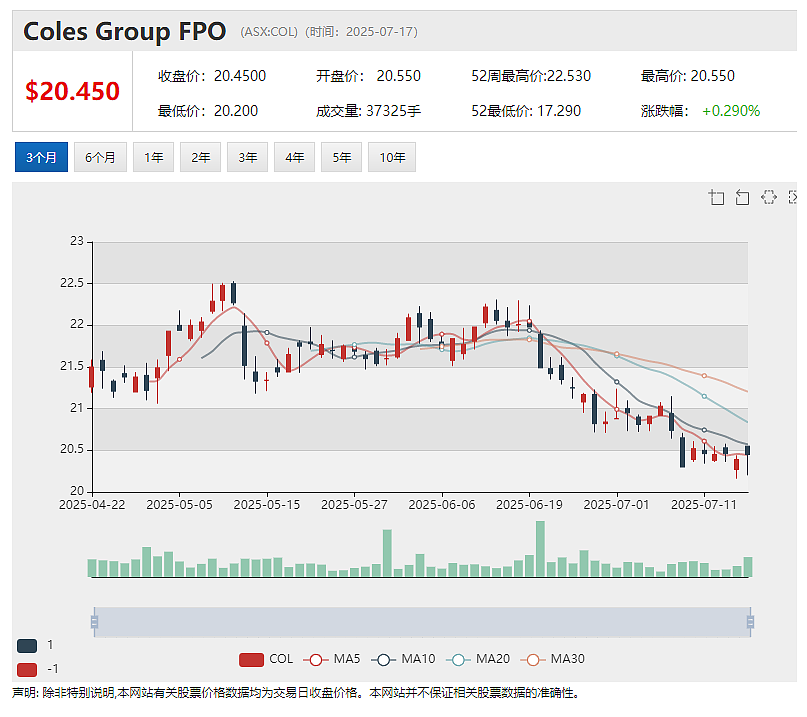Image resolution: width=807 pixels, height=717 pixels.
Task: Click the (时间: 2025-07-17) date text
Action: click(x=361, y=32)
